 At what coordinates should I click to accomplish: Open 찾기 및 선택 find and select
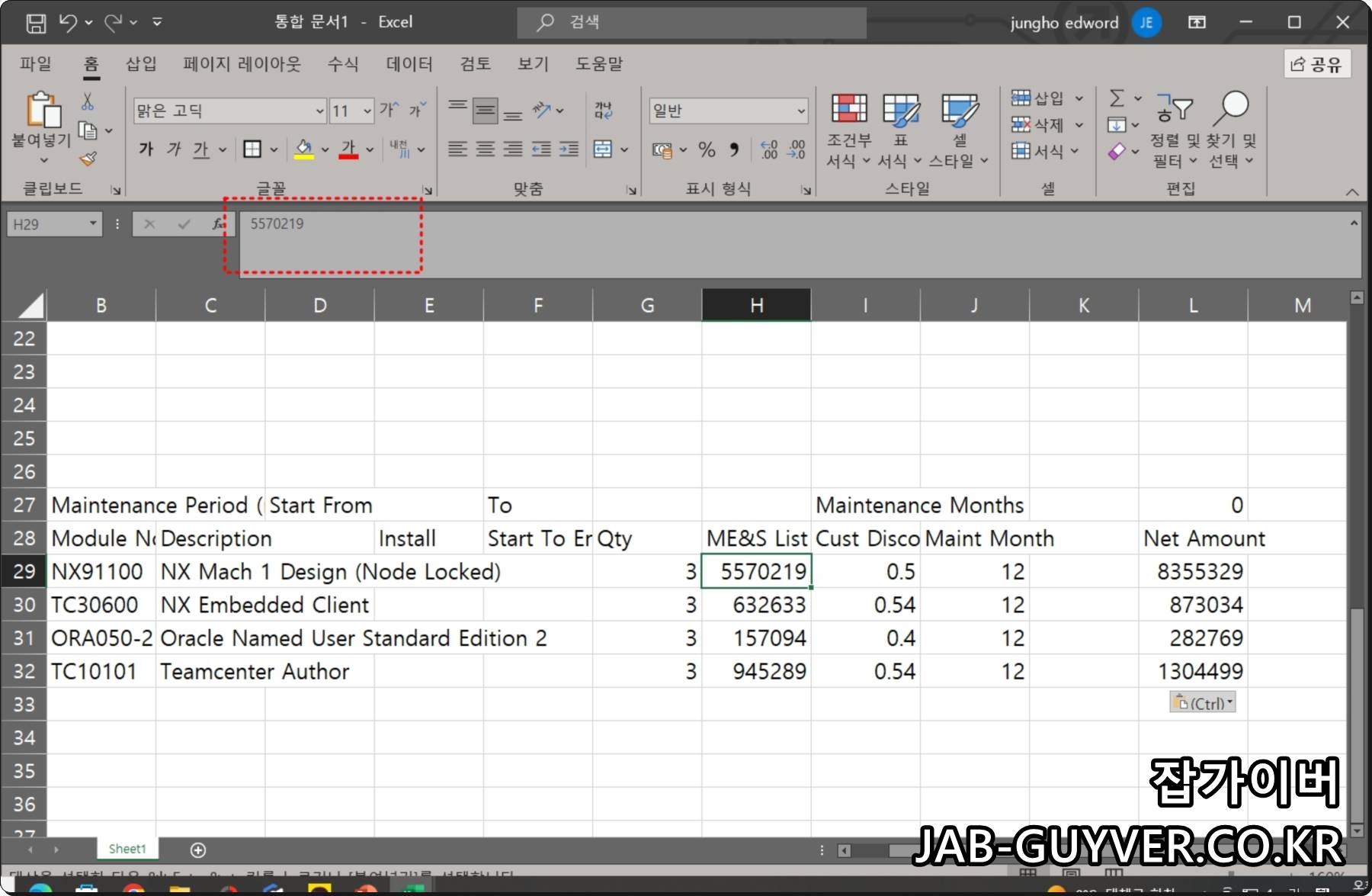tap(1233, 130)
